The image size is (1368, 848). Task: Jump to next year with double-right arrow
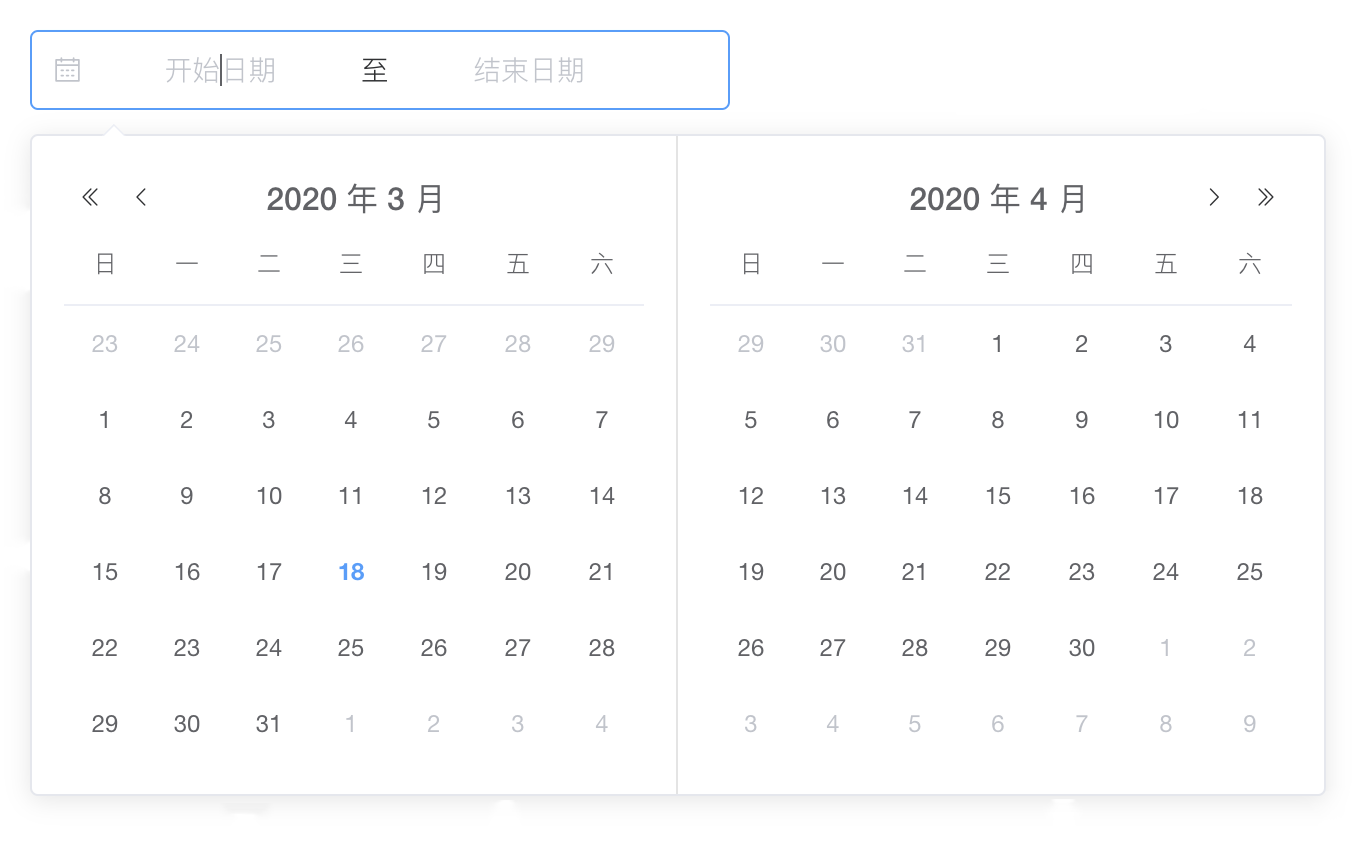(x=1266, y=197)
